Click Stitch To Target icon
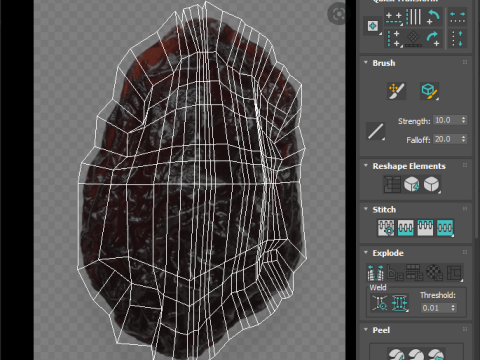 pyautogui.click(x=386, y=228)
